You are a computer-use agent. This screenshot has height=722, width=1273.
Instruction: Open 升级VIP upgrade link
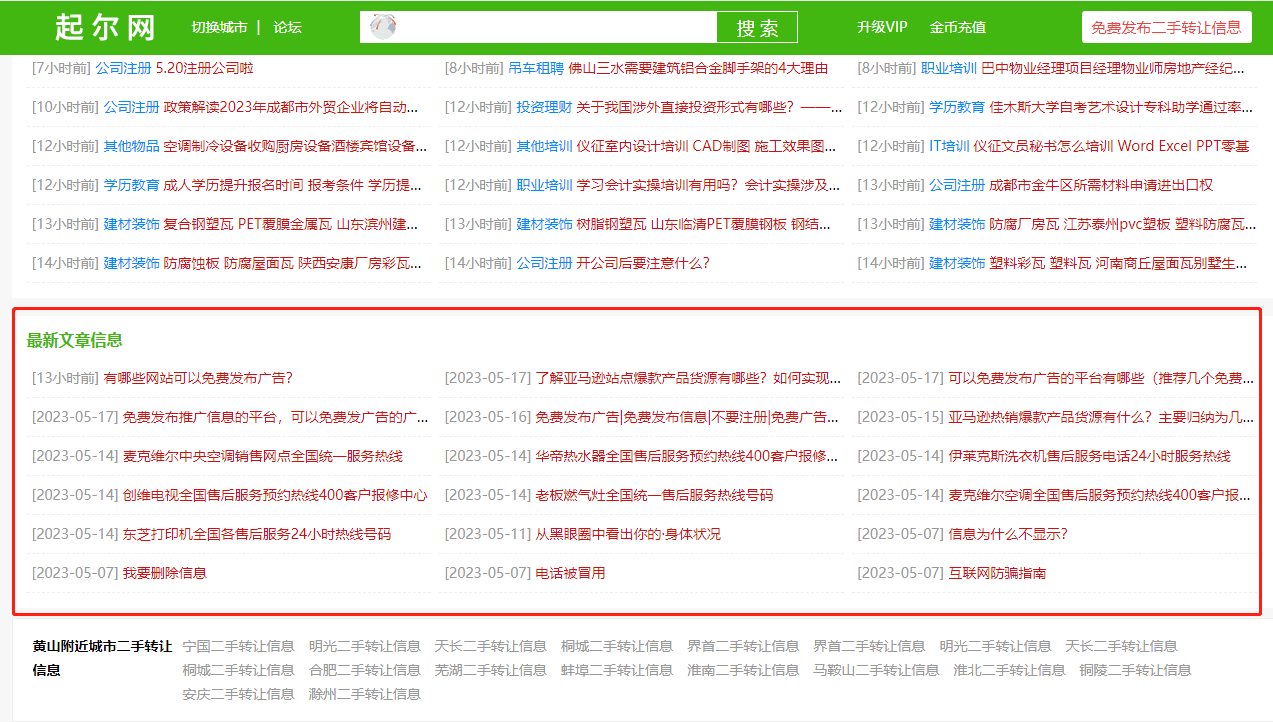[882, 27]
